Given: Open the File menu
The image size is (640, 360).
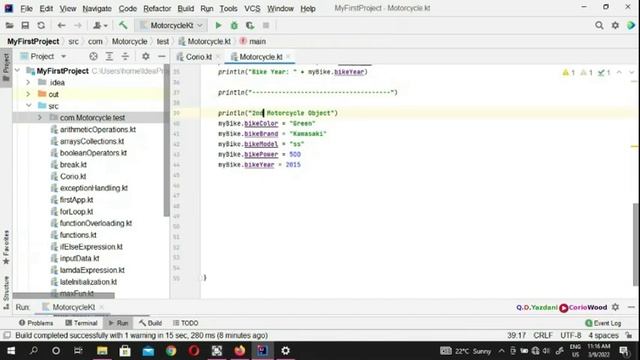Looking at the screenshot, I should point(27,8).
